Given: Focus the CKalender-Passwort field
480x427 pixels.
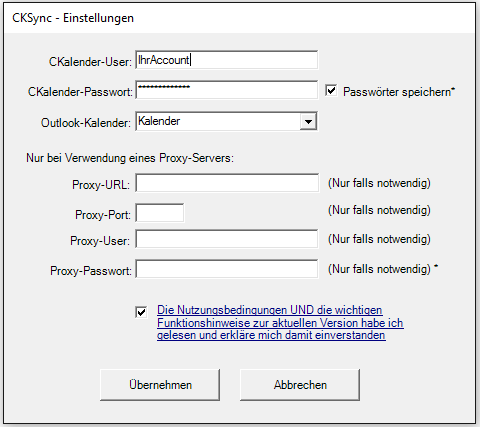Looking at the screenshot, I should (227, 90).
